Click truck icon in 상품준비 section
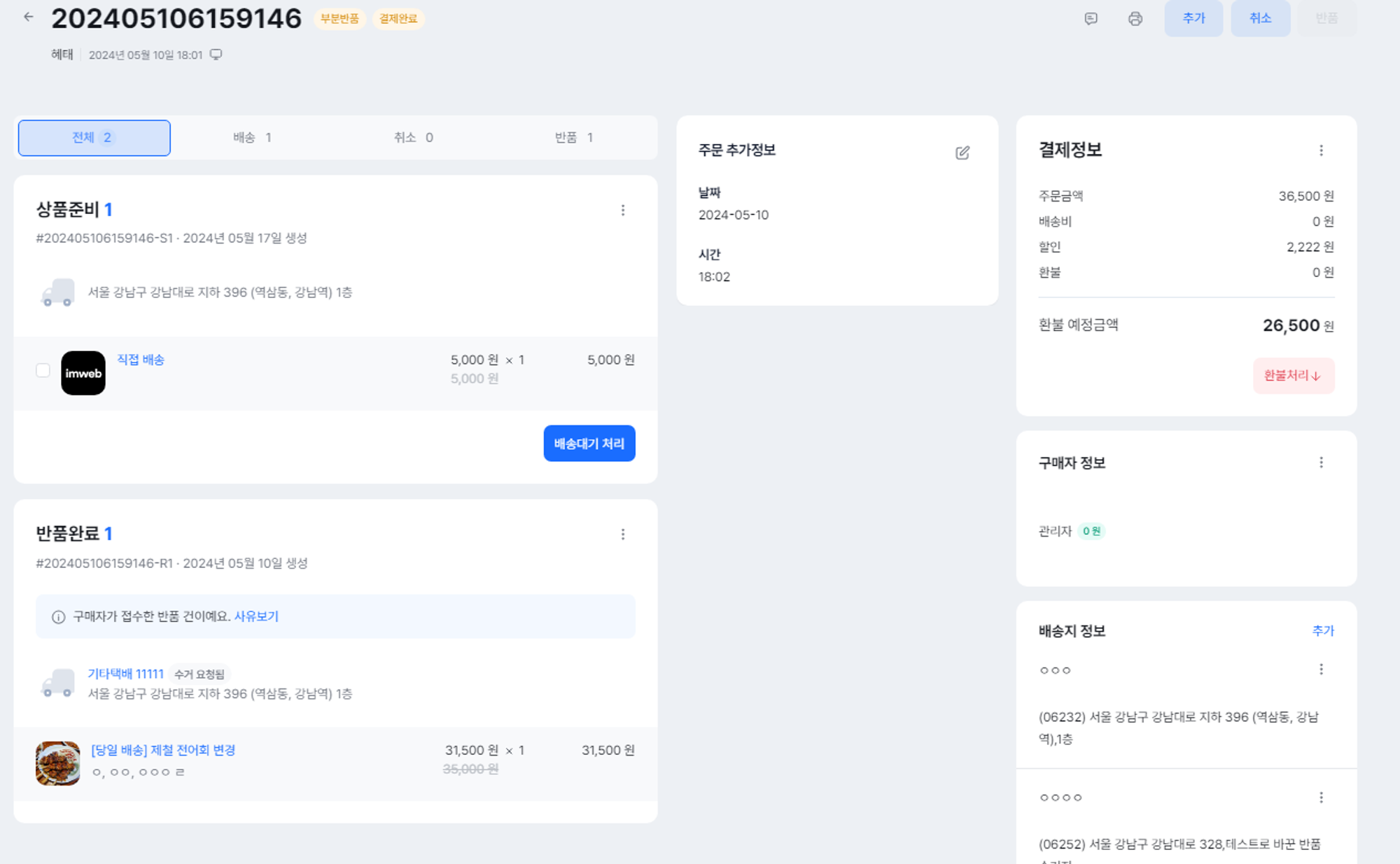1400x864 pixels. point(57,292)
